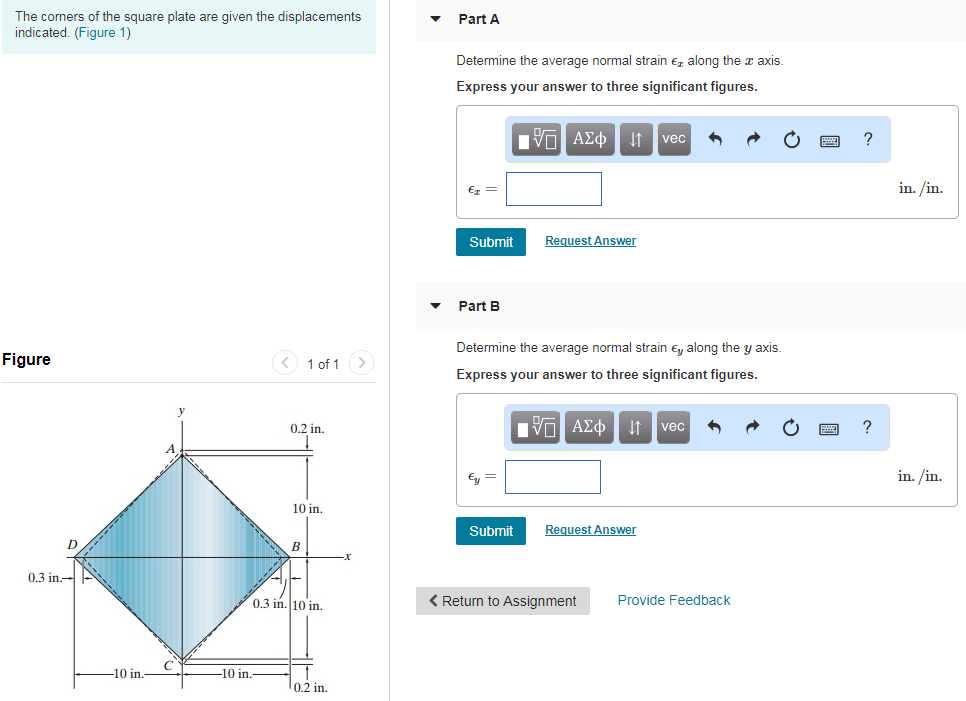Click the epsilon x answer input field
The image size is (966, 701).
554,189
